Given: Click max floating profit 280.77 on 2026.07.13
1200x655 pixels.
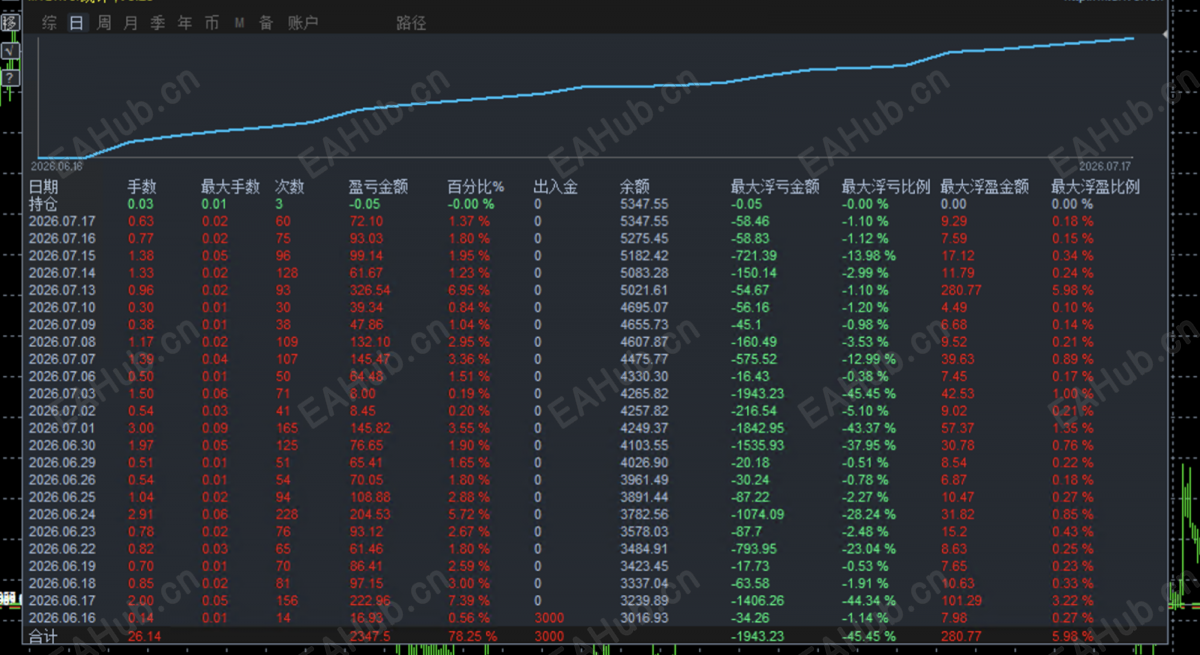Looking at the screenshot, I should tap(962, 290).
